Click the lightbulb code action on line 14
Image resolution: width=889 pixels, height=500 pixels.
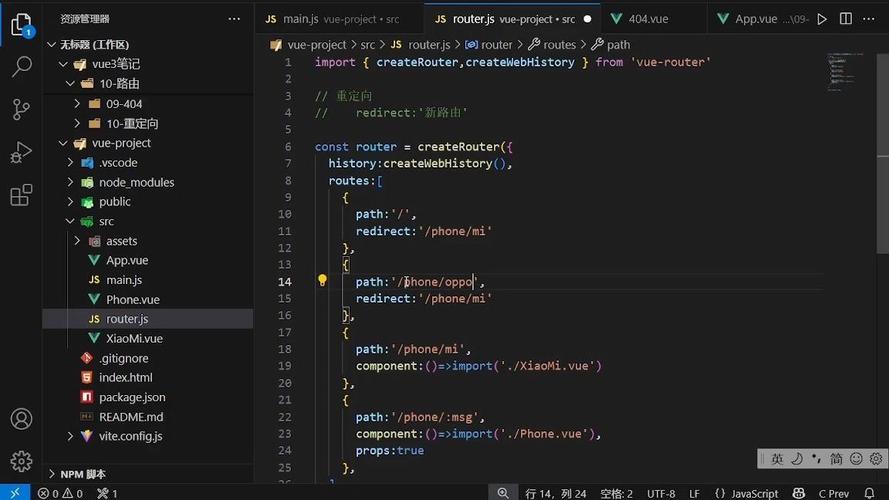click(x=322, y=281)
